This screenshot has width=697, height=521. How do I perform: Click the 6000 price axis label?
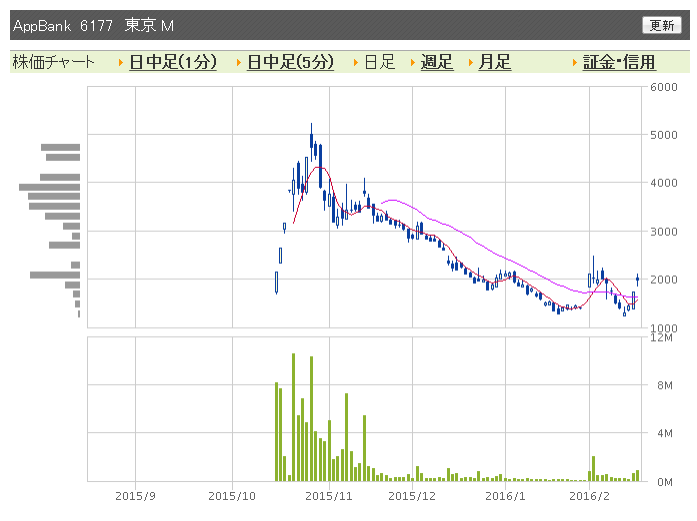click(x=664, y=87)
